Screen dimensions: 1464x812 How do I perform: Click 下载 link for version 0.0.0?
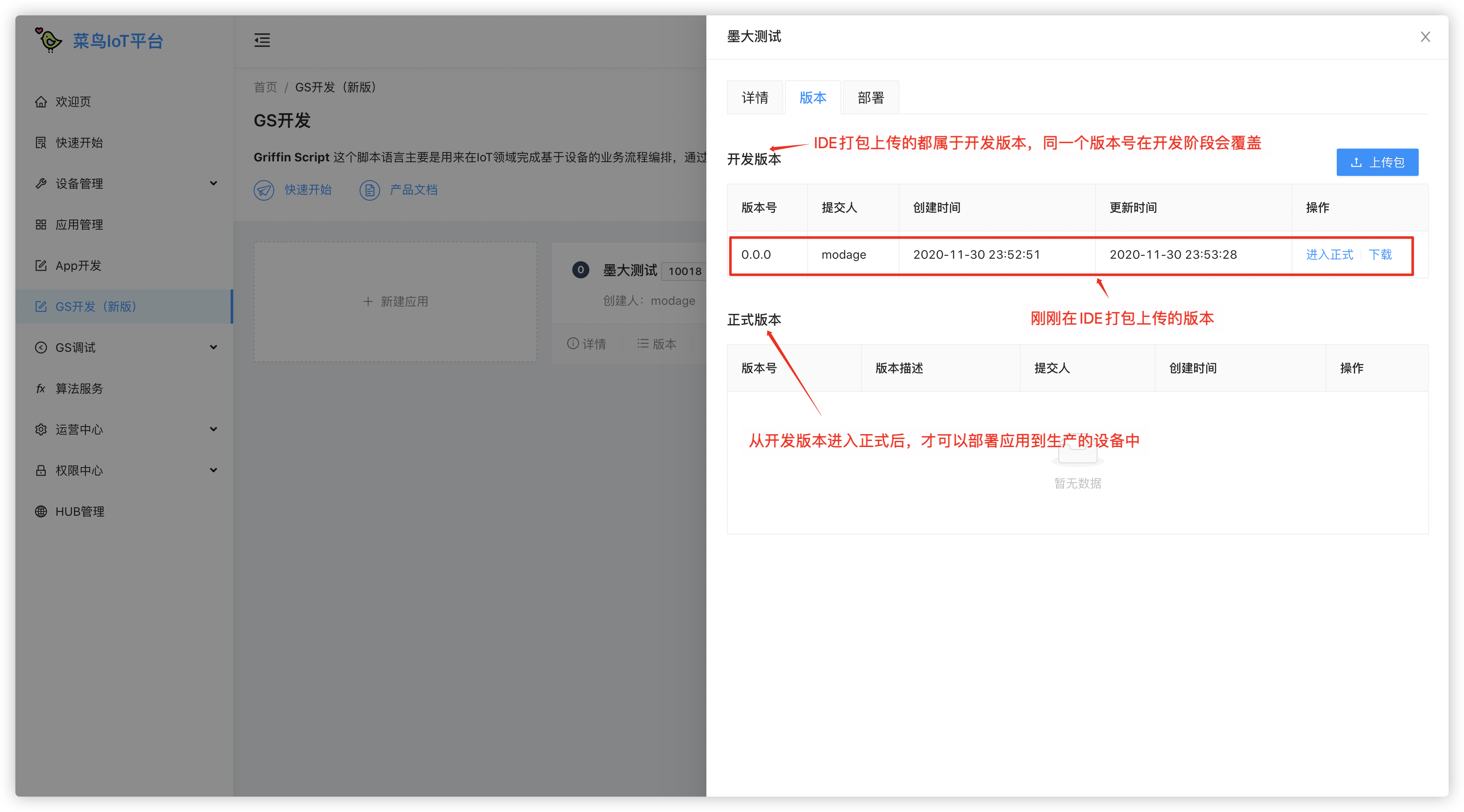(1380, 254)
